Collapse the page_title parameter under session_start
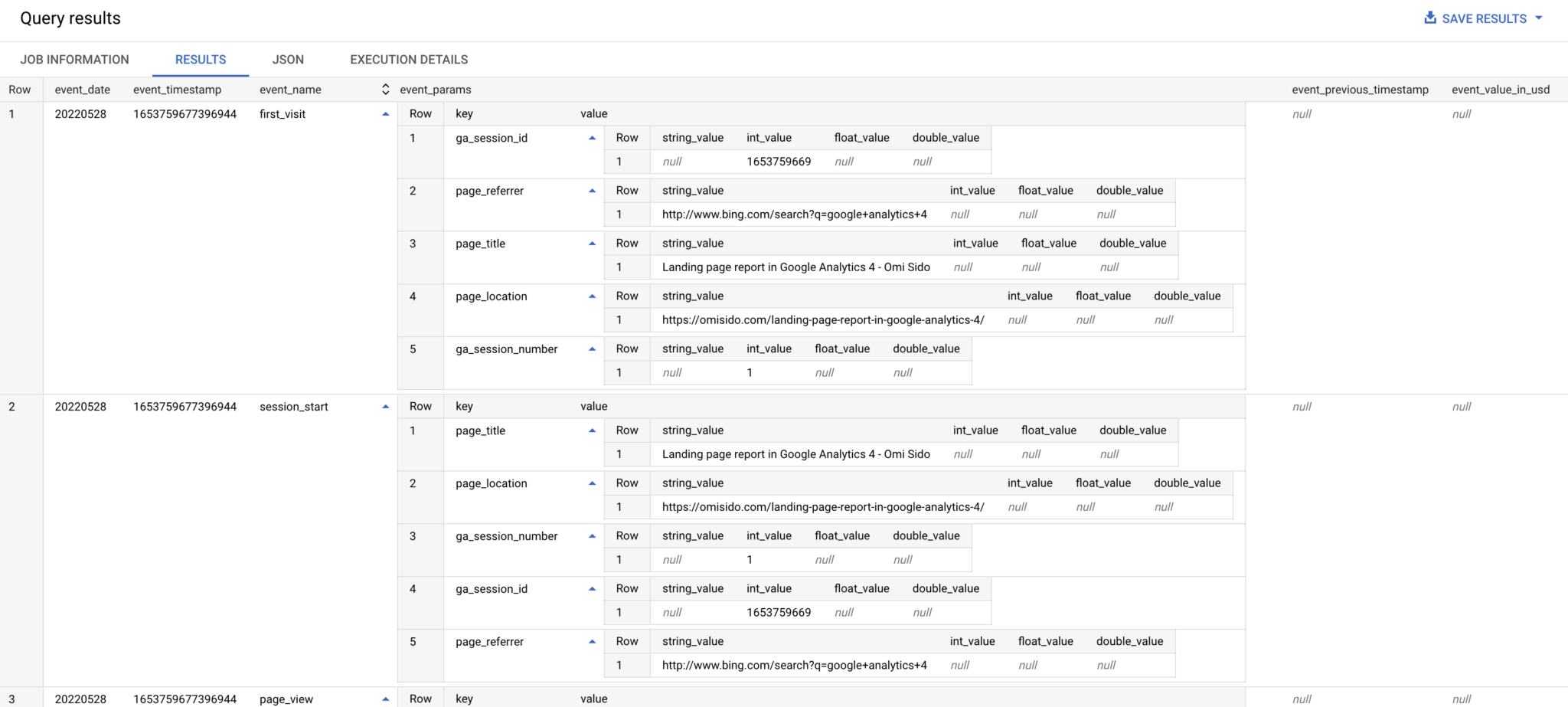This screenshot has width=1568, height=707. pyautogui.click(x=591, y=430)
